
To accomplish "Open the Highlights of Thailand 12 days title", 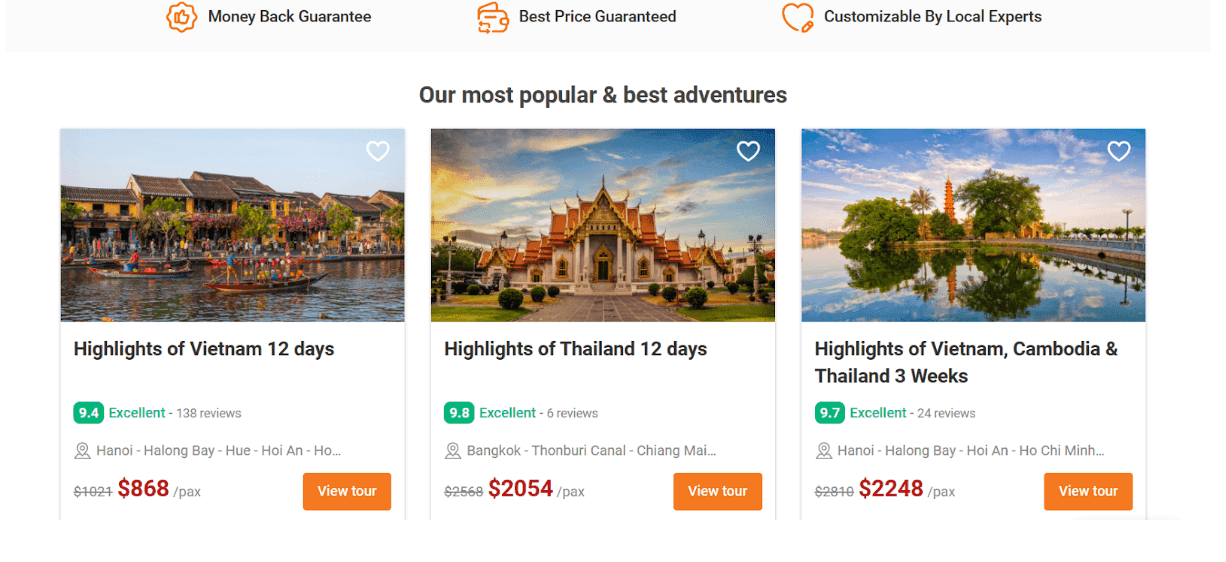I will pos(575,349).
